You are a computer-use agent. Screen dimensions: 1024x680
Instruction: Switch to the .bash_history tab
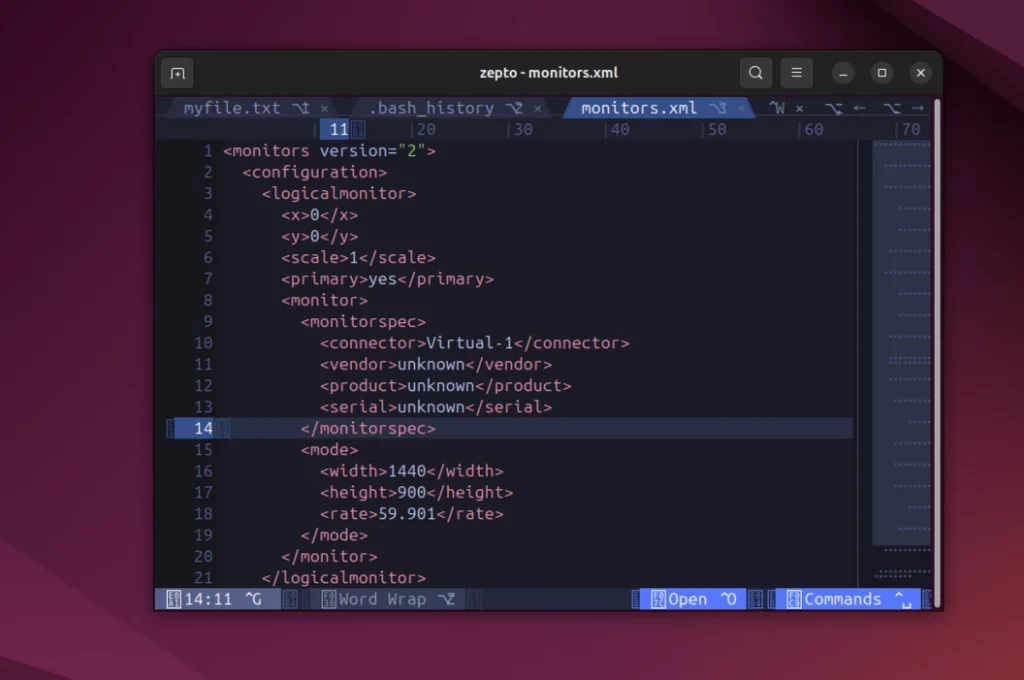(x=431, y=108)
